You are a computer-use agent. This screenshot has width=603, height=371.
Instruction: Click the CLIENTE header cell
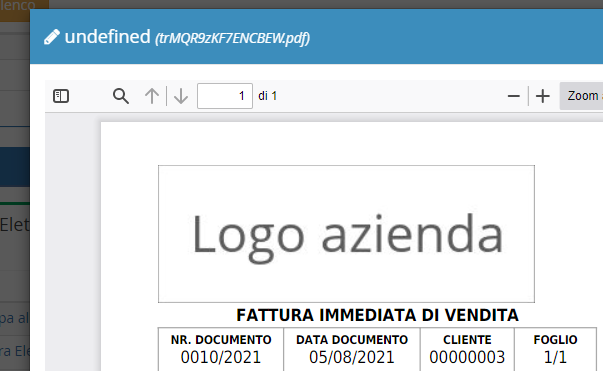point(467,340)
